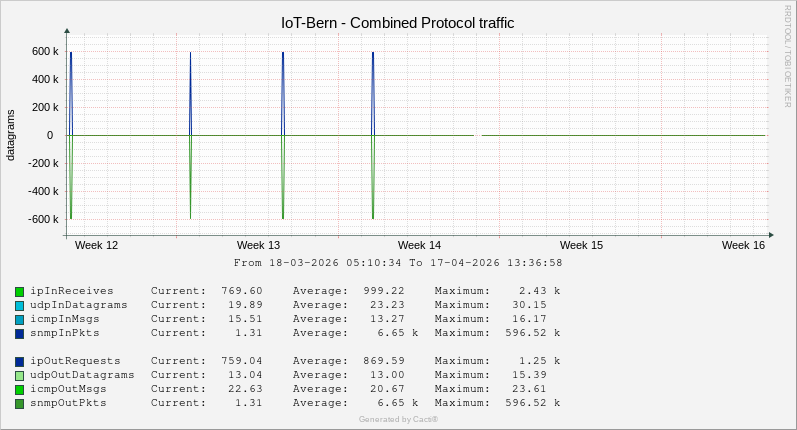Click the Week 15 axis label
Image resolution: width=797 pixels, height=430 pixels.
point(581,245)
